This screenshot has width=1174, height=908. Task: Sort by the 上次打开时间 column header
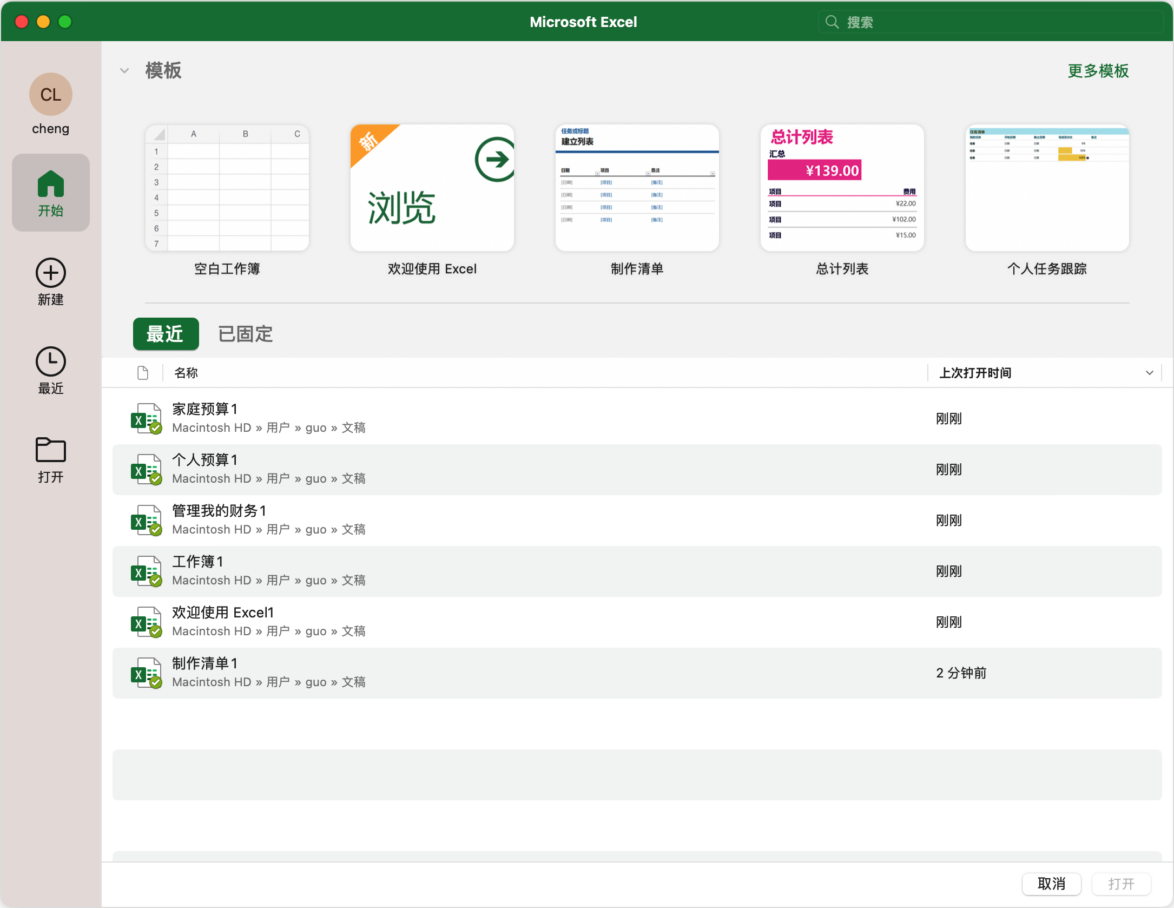click(976, 373)
